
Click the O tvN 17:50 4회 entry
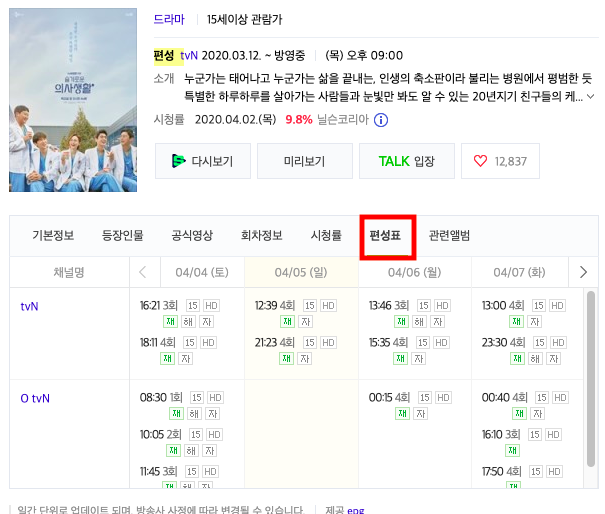pyautogui.click(x=502, y=472)
